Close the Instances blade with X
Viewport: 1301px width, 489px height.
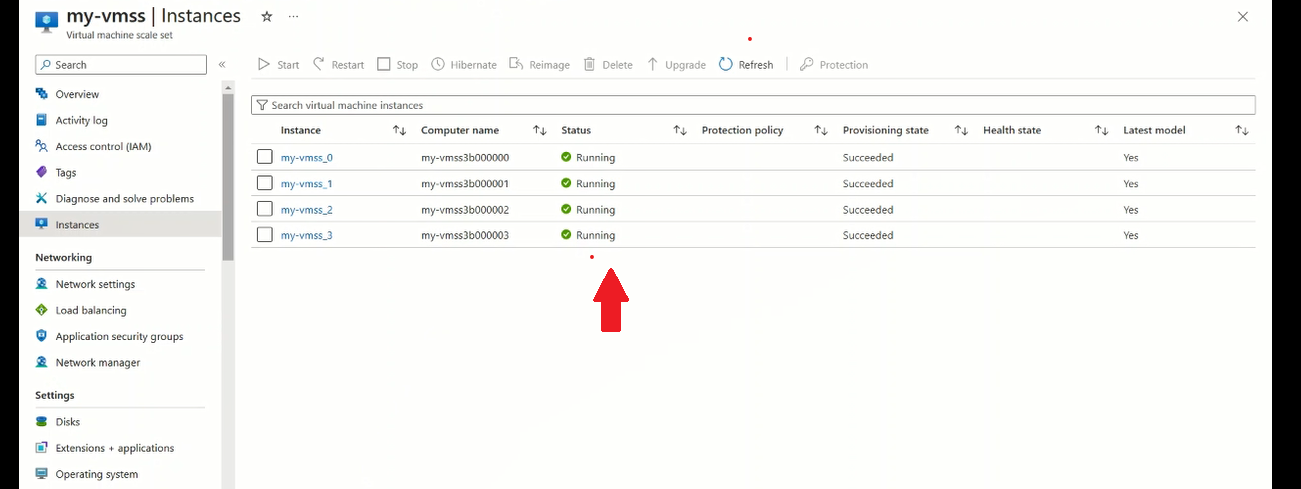(x=1243, y=17)
